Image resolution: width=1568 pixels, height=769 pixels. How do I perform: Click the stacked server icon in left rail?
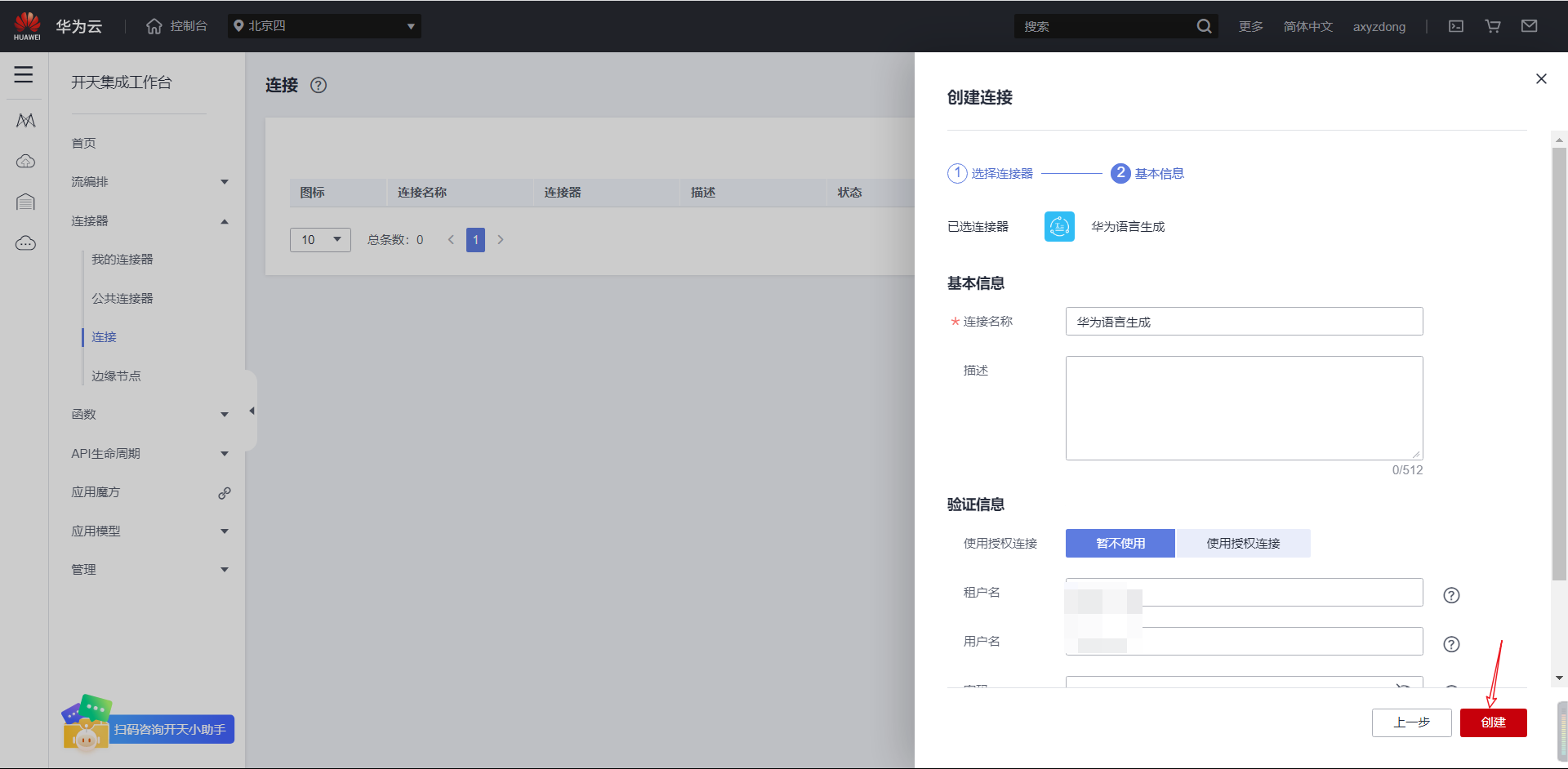(x=25, y=202)
